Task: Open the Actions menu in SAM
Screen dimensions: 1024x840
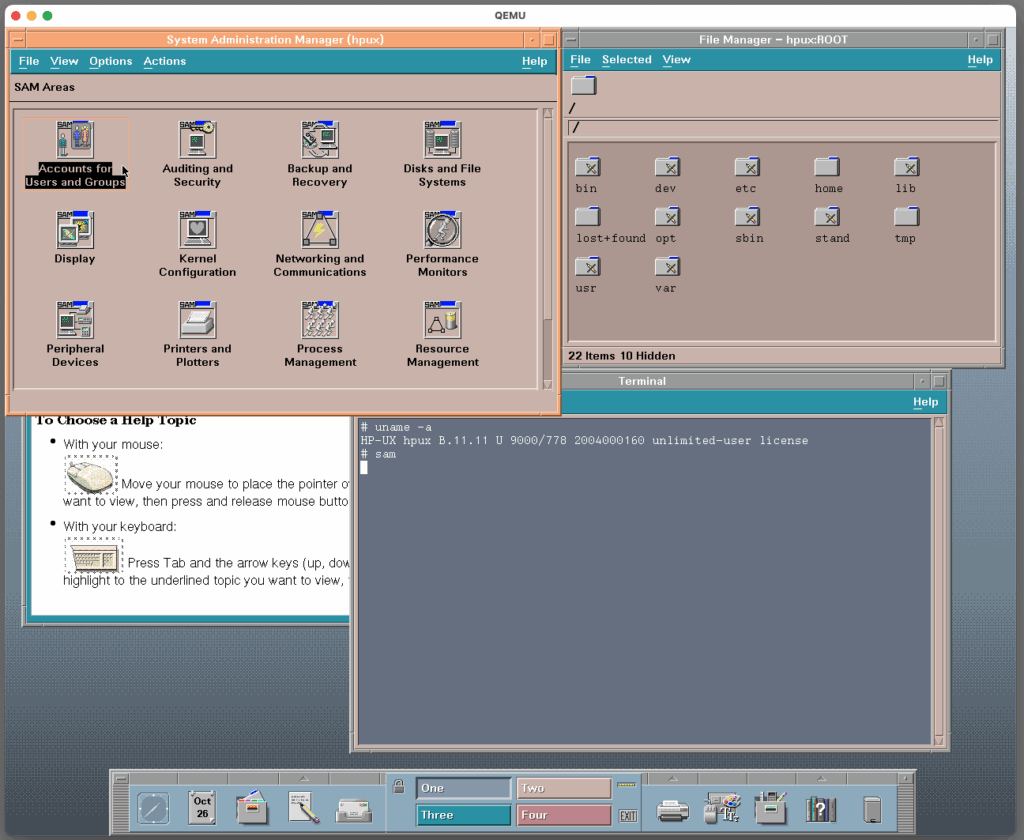Action: click(164, 61)
